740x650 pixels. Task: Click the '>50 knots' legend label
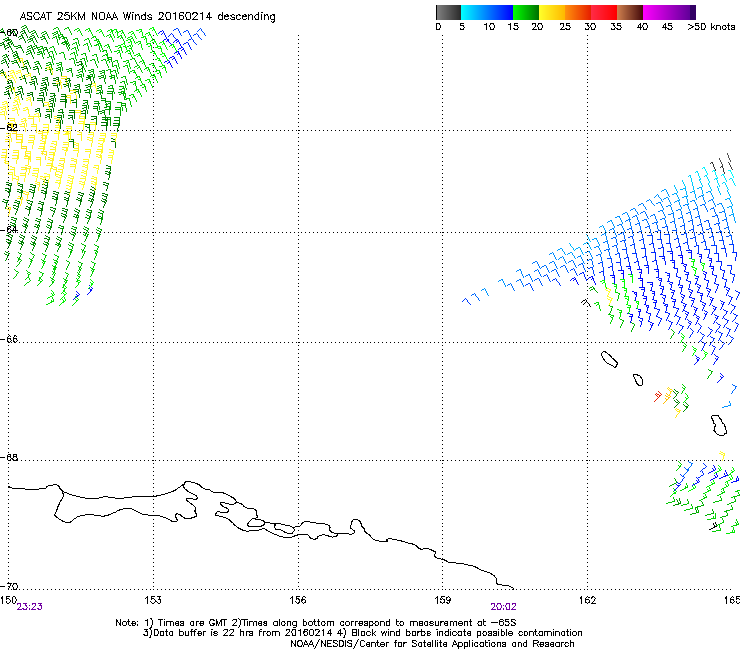click(x=711, y=27)
